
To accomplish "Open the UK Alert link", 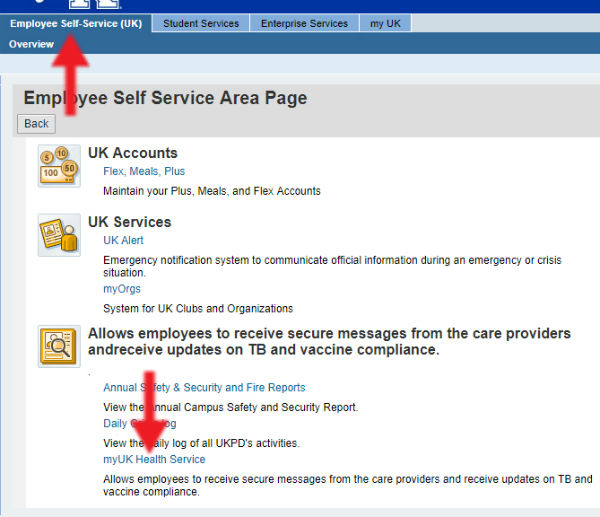I will coord(123,240).
